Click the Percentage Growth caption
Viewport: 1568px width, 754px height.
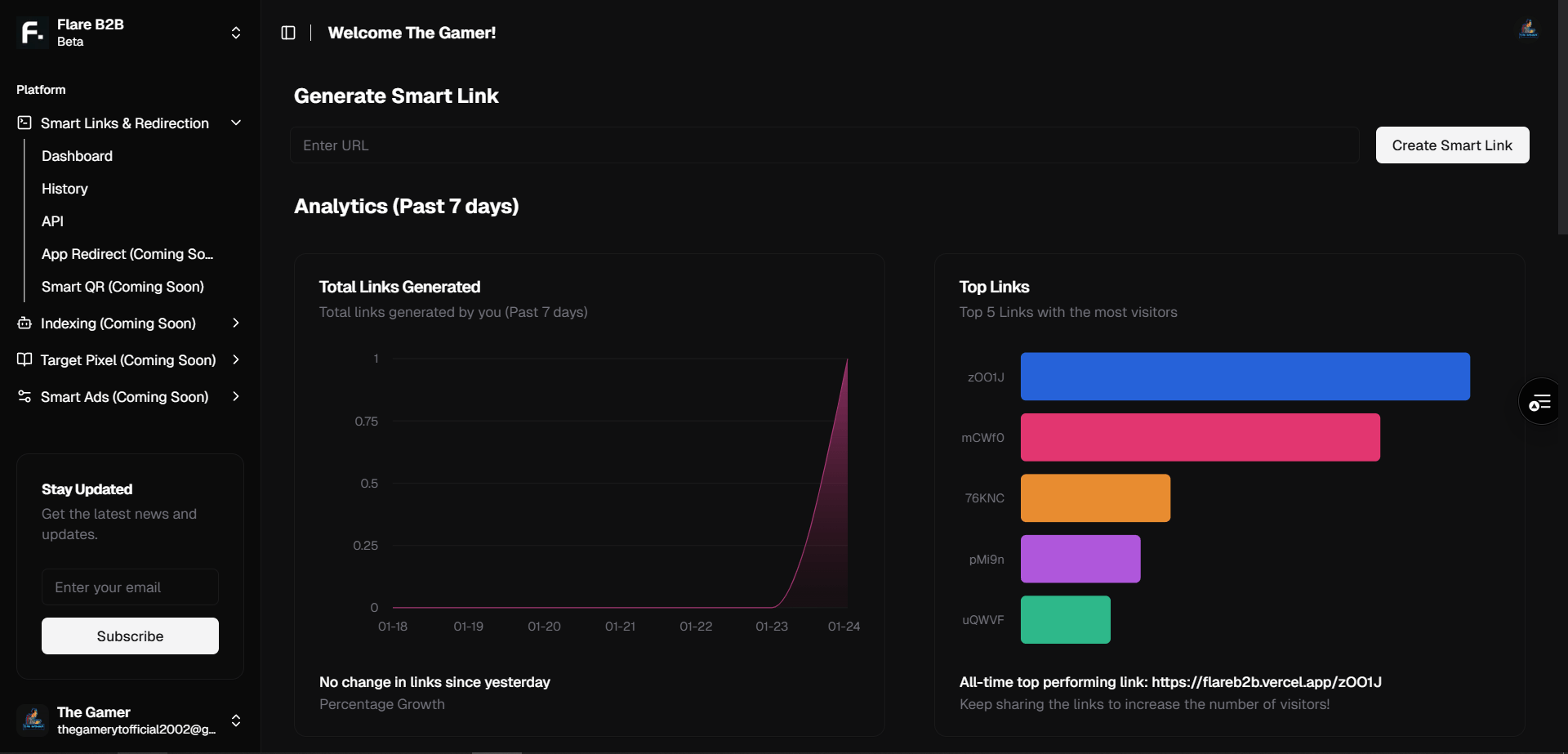382,704
